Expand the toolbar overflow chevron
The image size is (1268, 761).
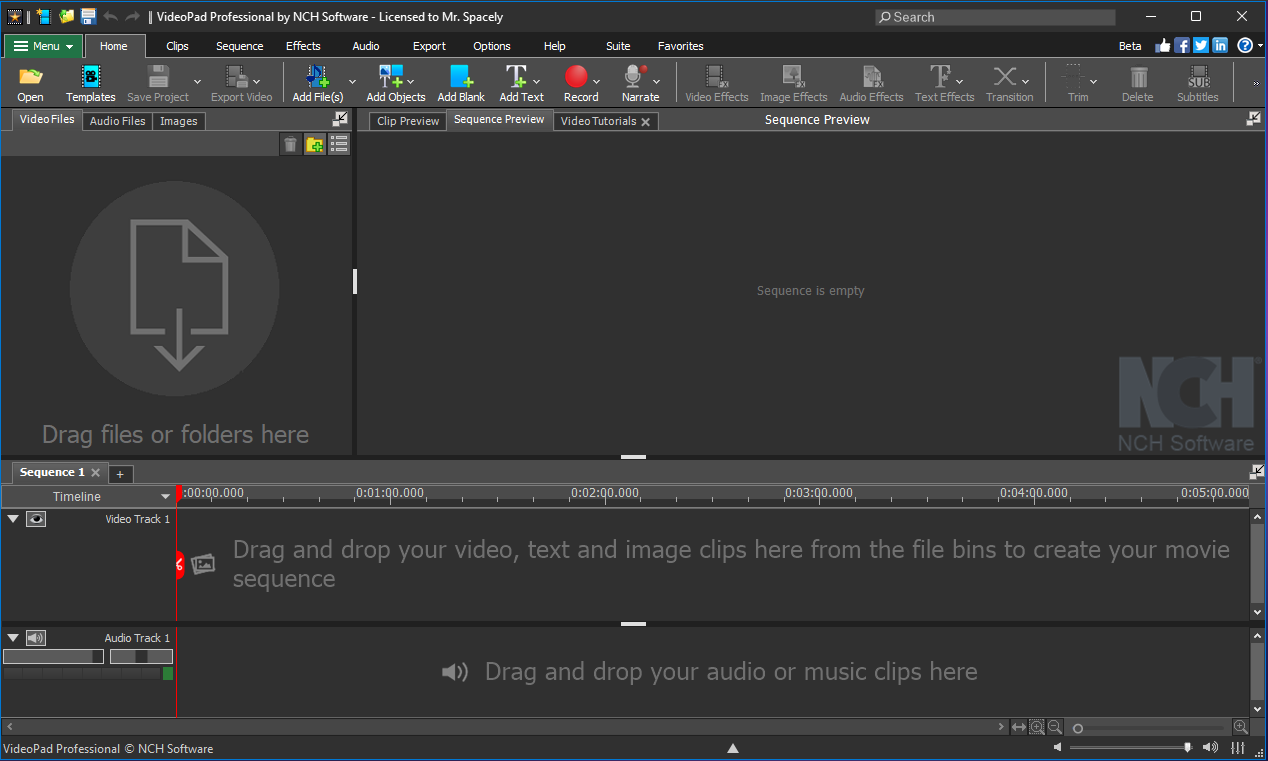(1256, 83)
